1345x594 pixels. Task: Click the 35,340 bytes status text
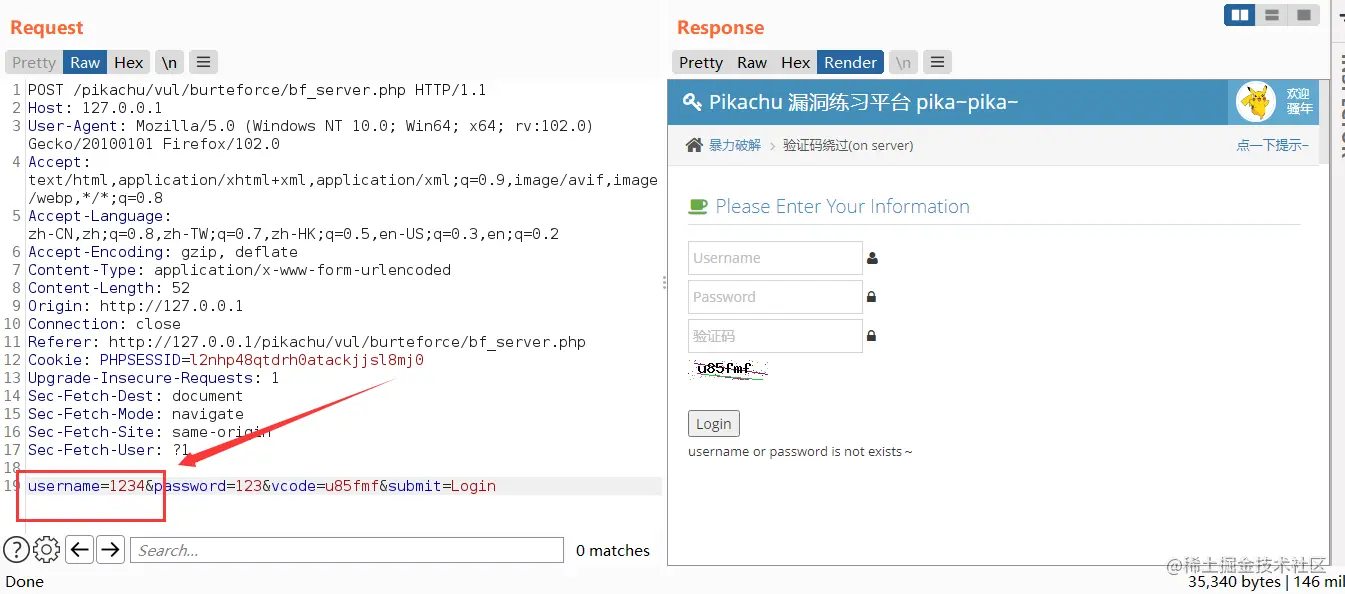1234,581
